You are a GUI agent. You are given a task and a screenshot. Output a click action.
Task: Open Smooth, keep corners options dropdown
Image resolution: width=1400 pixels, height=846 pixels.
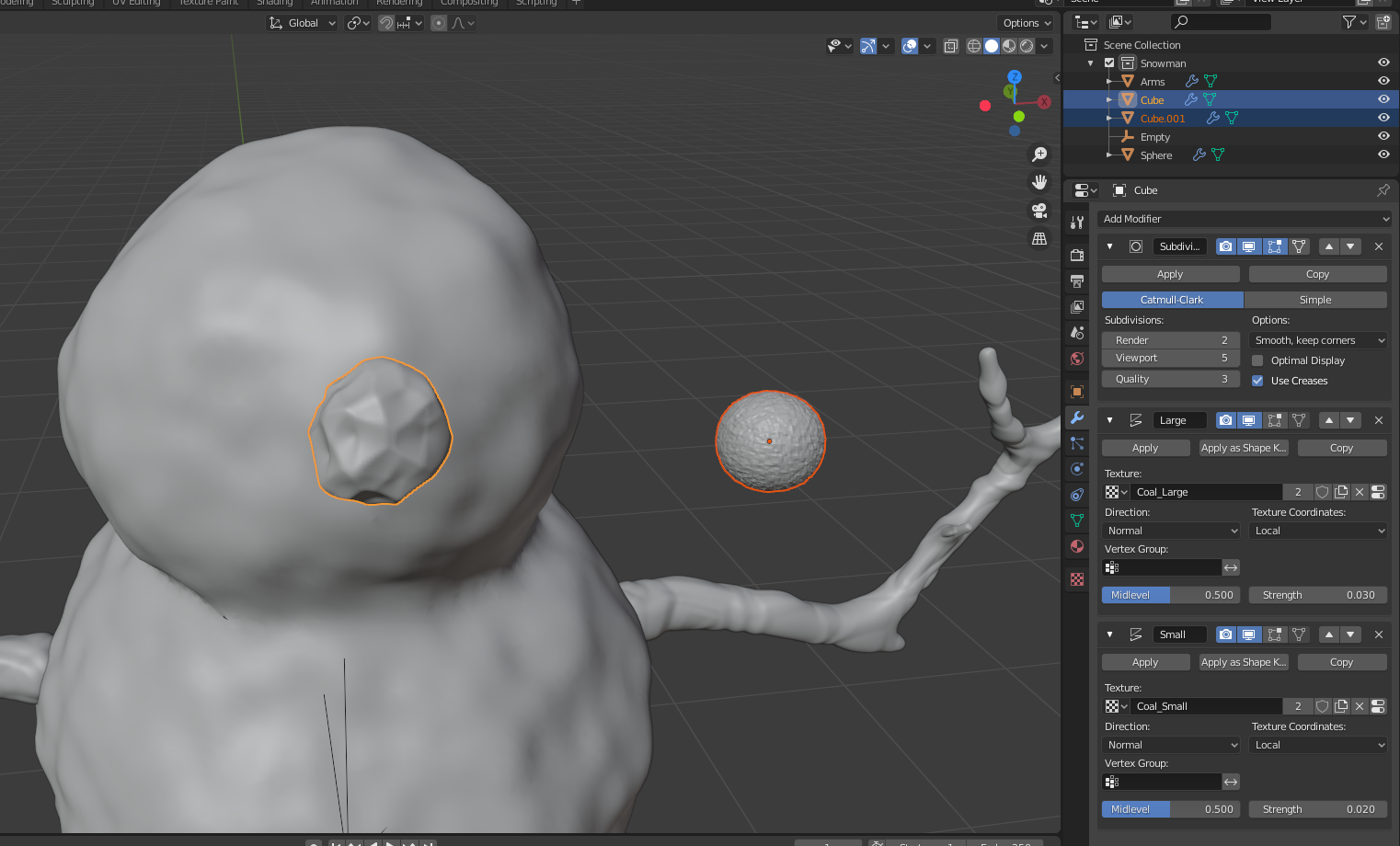[x=1319, y=340]
